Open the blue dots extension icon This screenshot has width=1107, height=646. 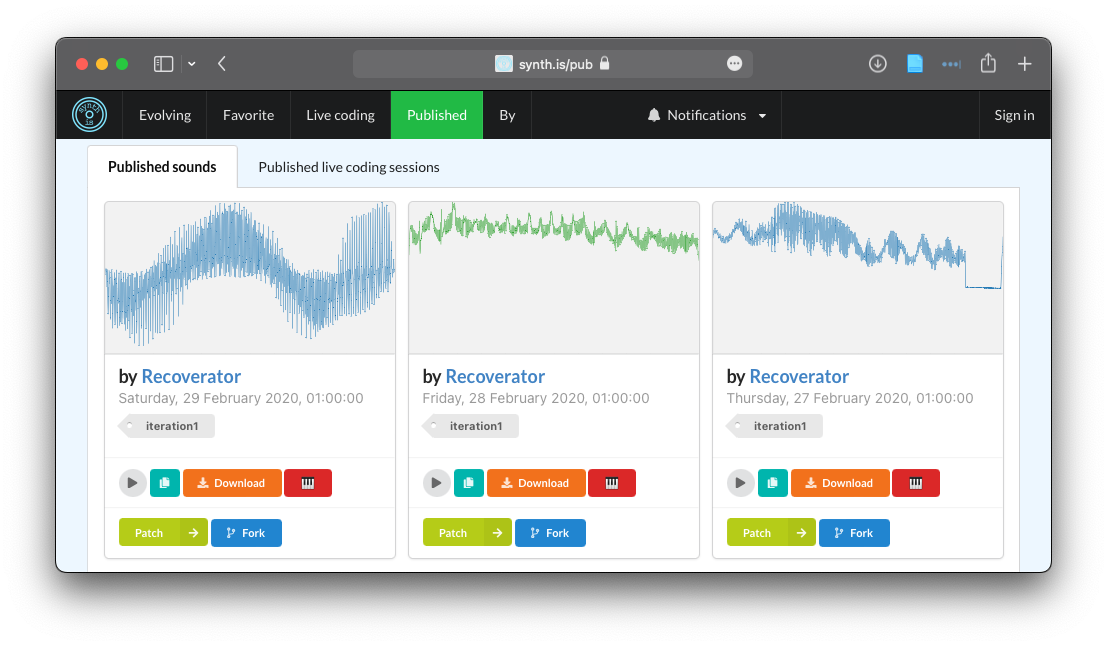(x=951, y=64)
